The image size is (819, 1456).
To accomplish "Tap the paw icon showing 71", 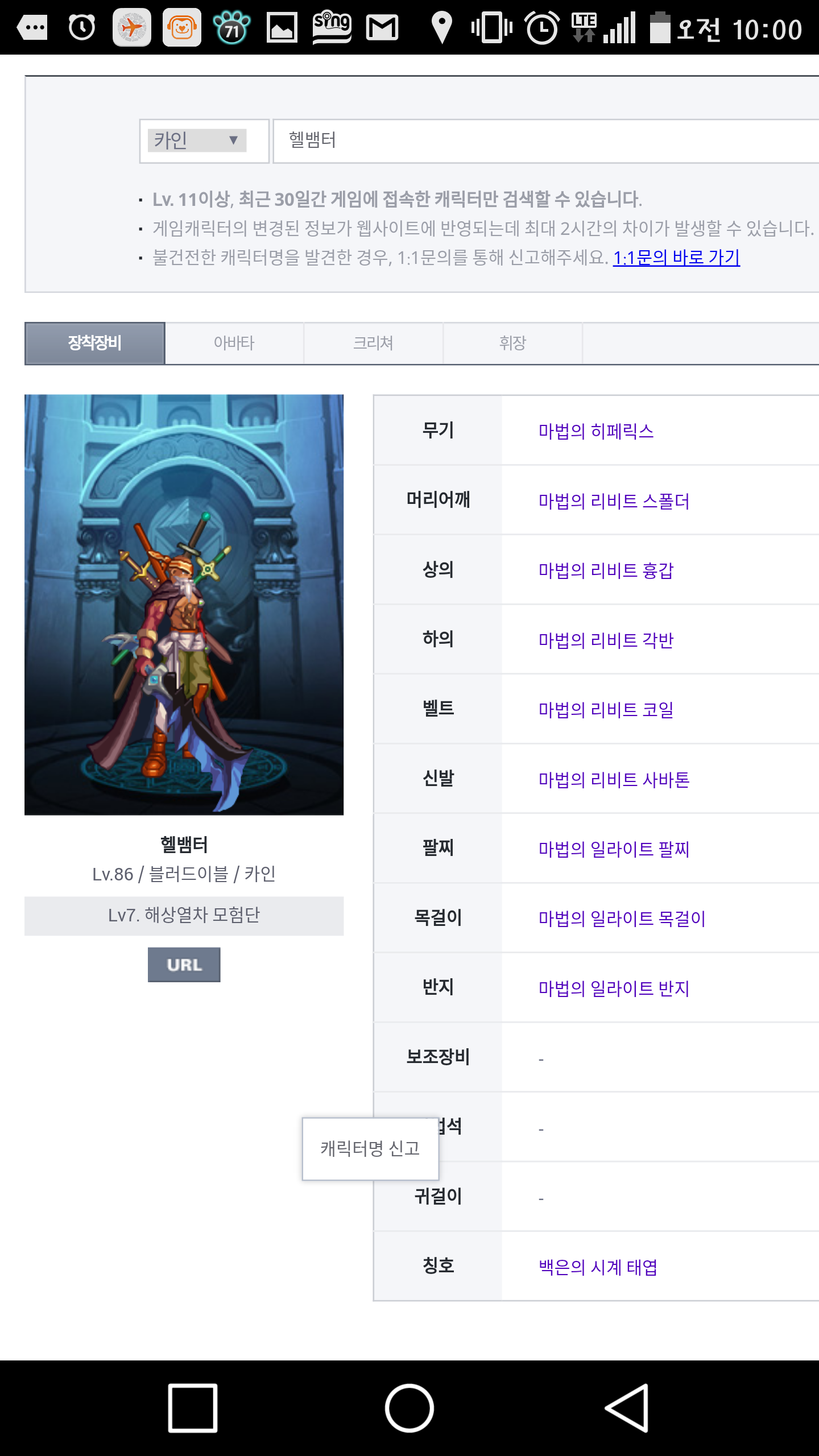I will point(232,27).
